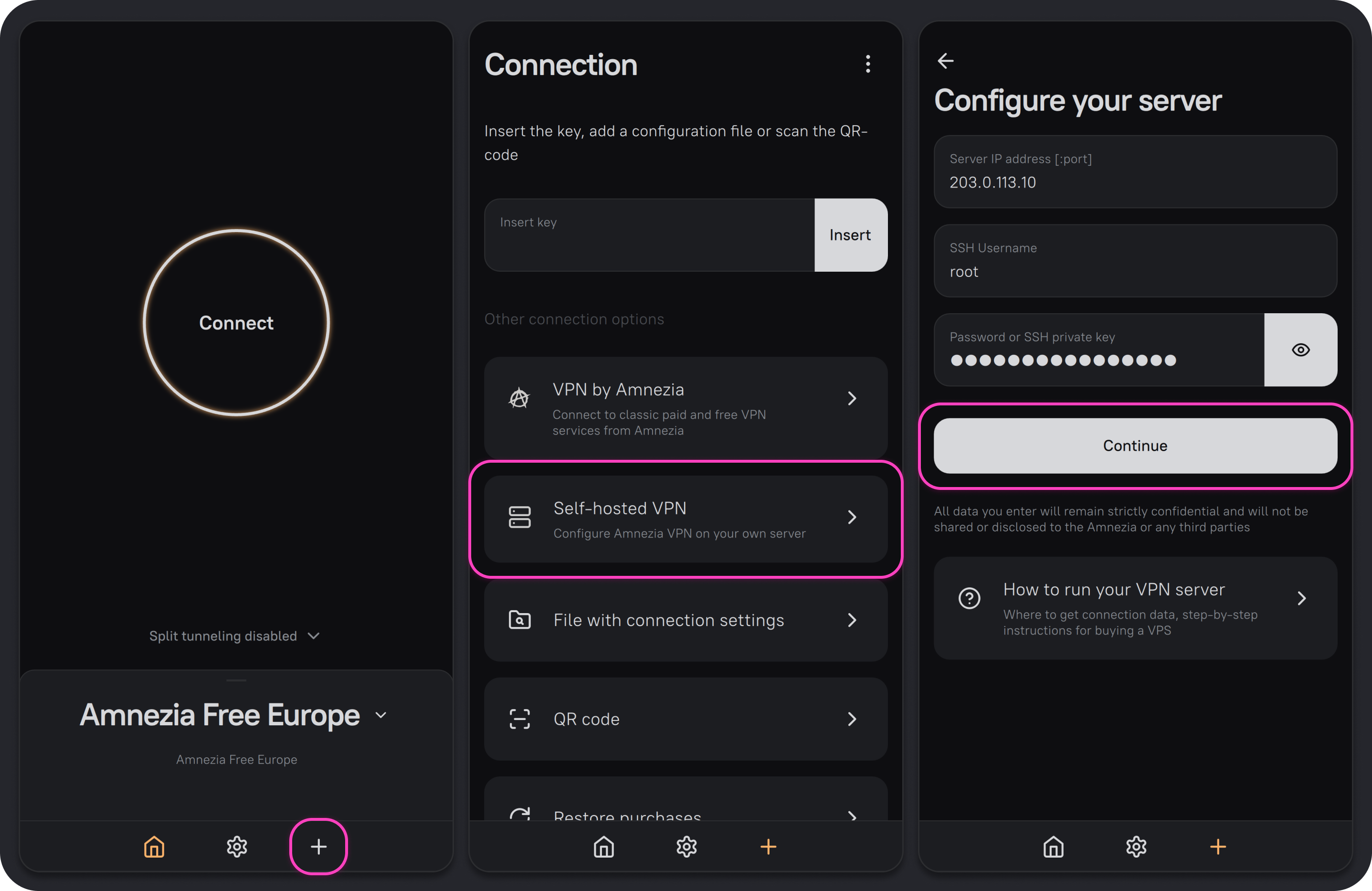Expand Split tunneling disabled dropdown
This screenshot has height=891, width=1372.
[234, 636]
